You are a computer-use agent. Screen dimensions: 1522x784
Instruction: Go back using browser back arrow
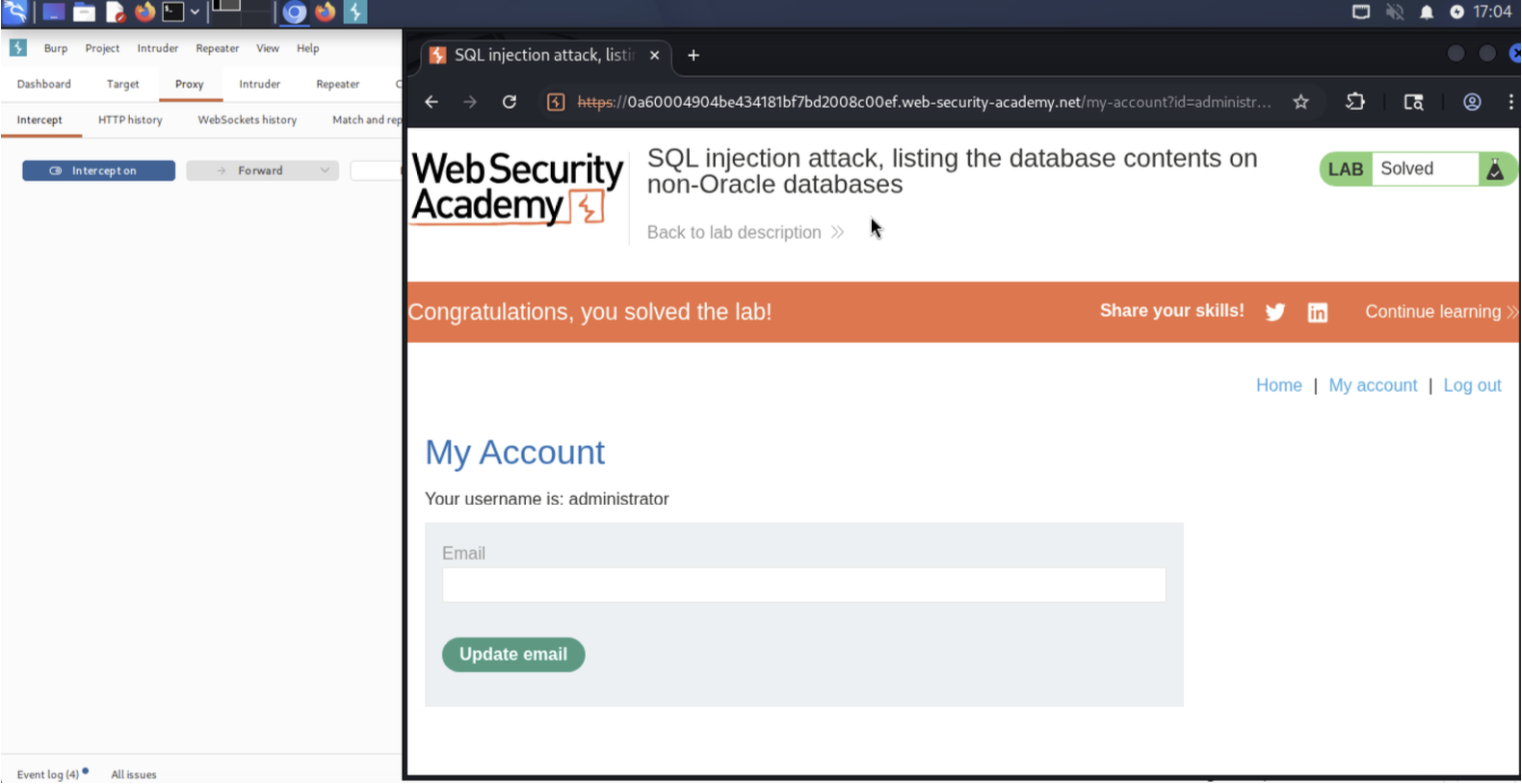pyautogui.click(x=432, y=102)
